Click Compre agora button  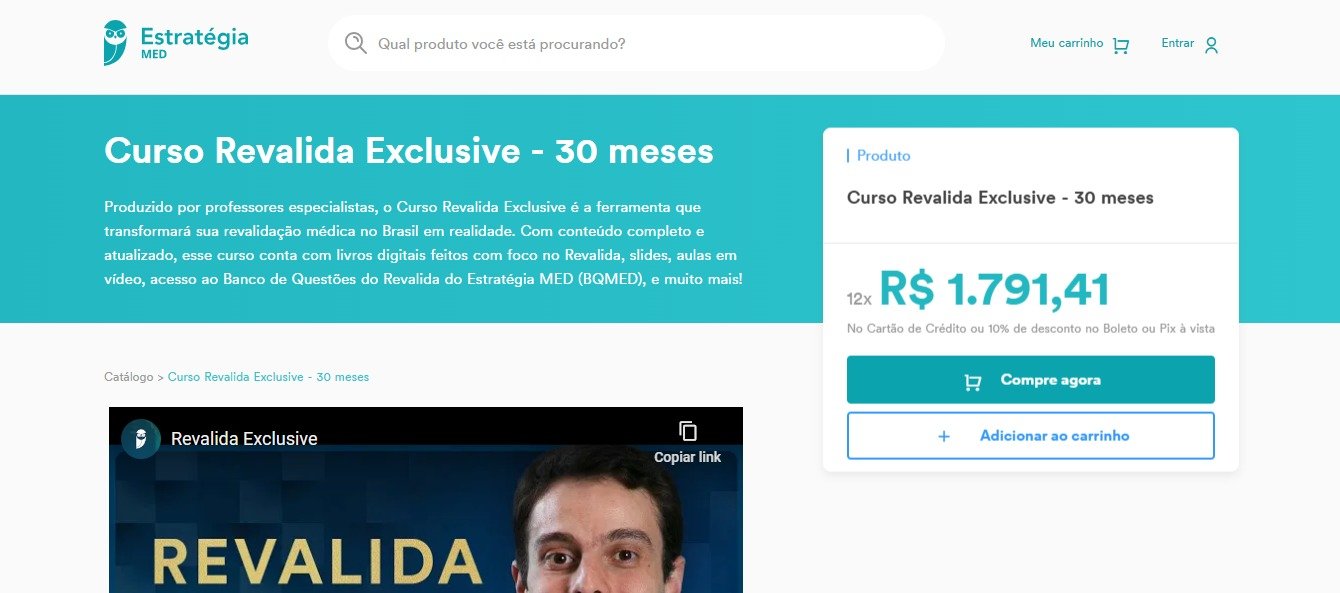(1030, 380)
